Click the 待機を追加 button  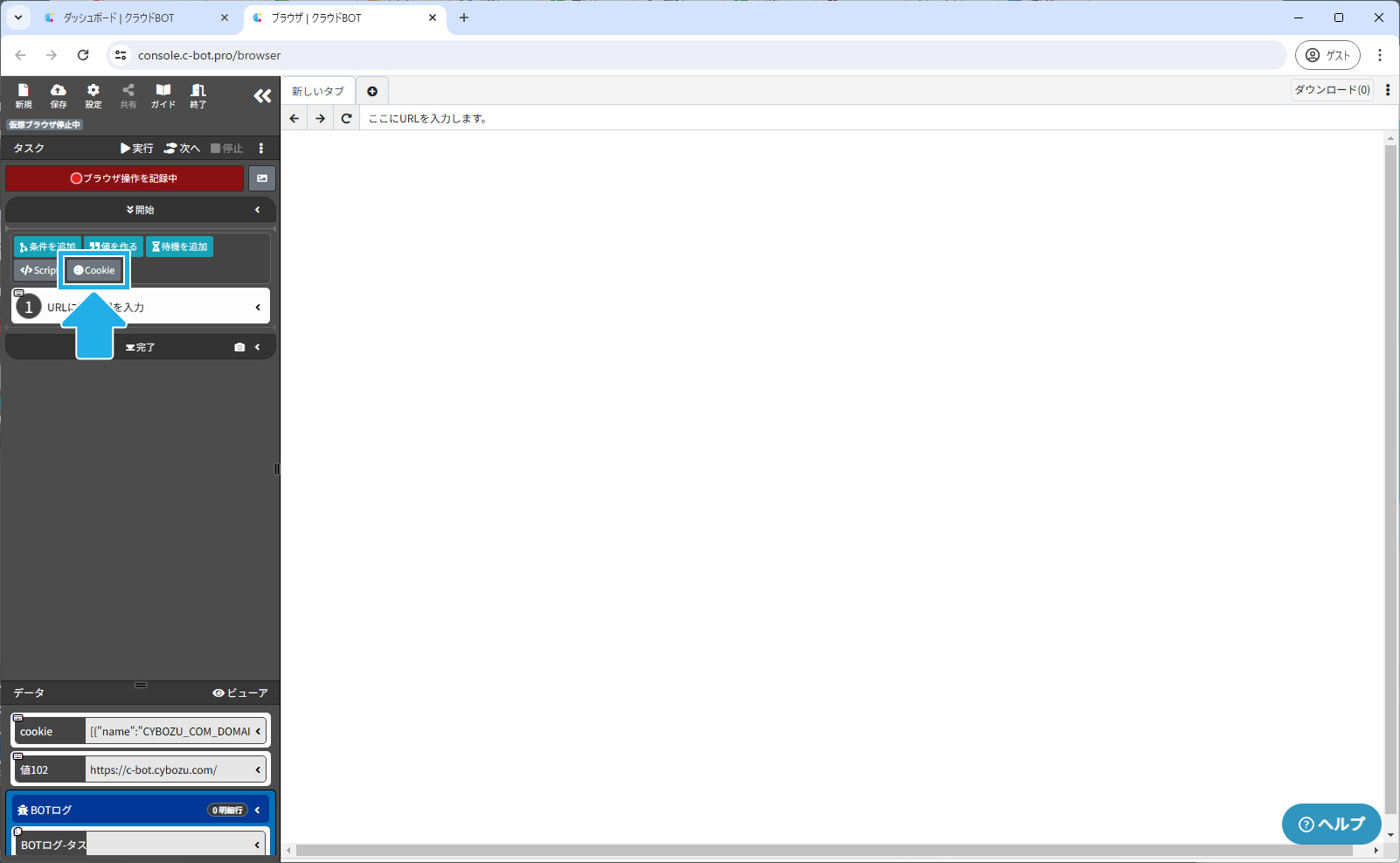180,247
